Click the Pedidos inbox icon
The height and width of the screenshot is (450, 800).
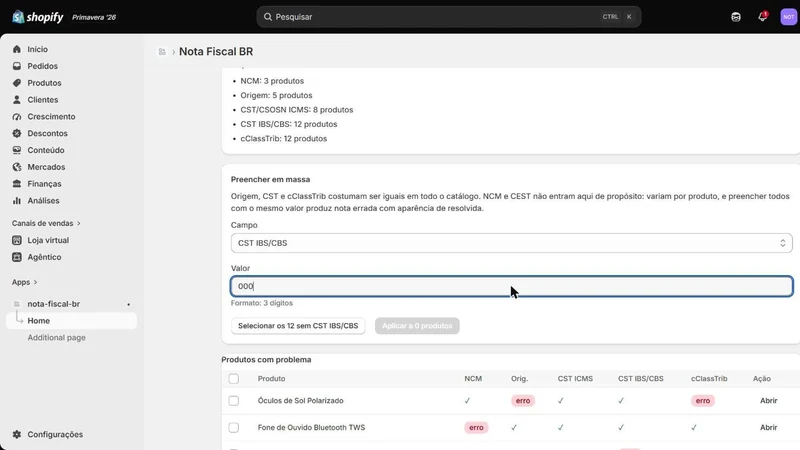coord(17,66)
